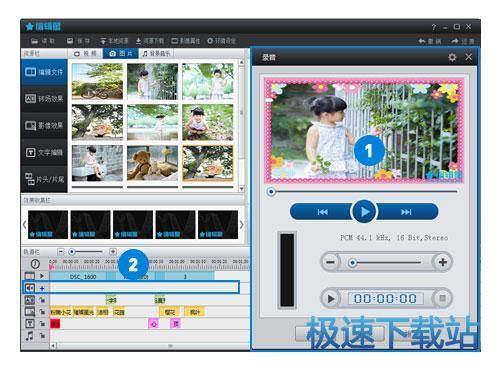Toggle lock on the music track
This screenshot has width=500, height=370.
coord(42,336)
